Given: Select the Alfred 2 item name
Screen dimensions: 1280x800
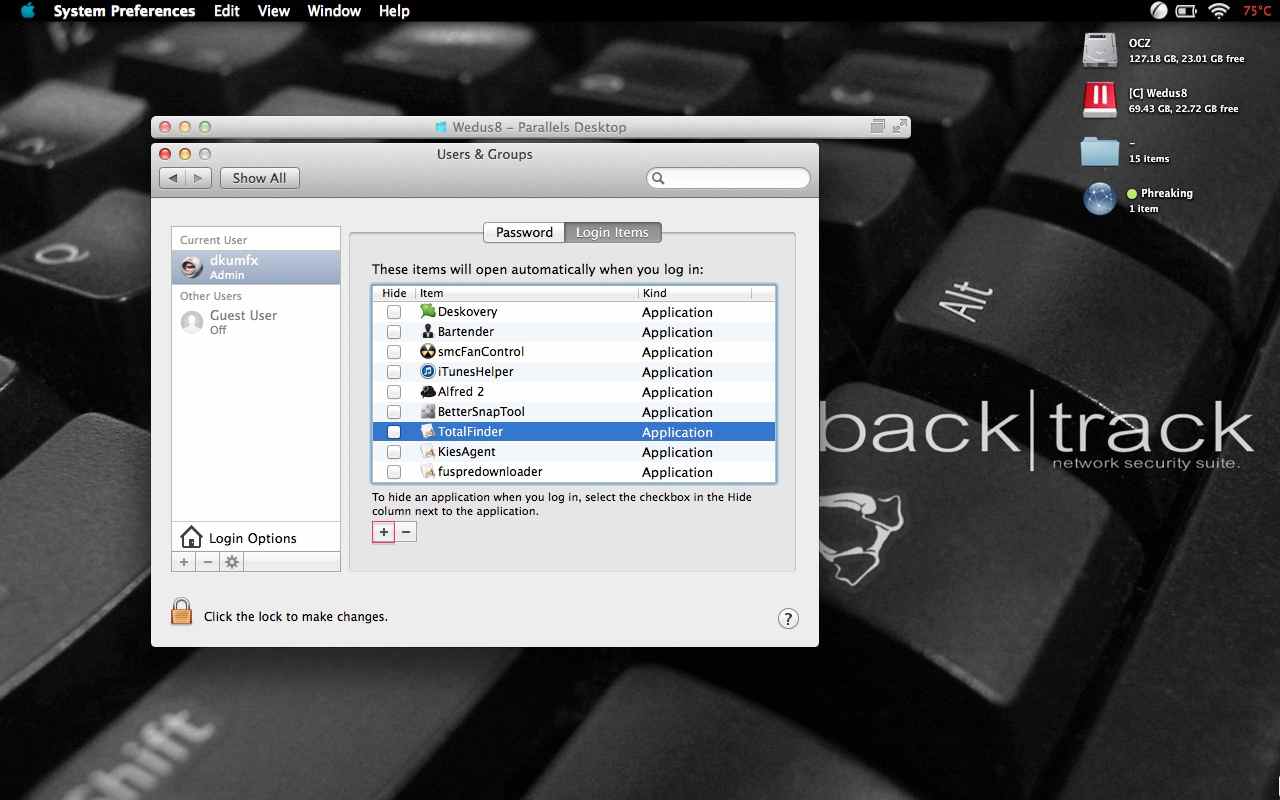Looking at the screenshot, I should tap(461, 392).
